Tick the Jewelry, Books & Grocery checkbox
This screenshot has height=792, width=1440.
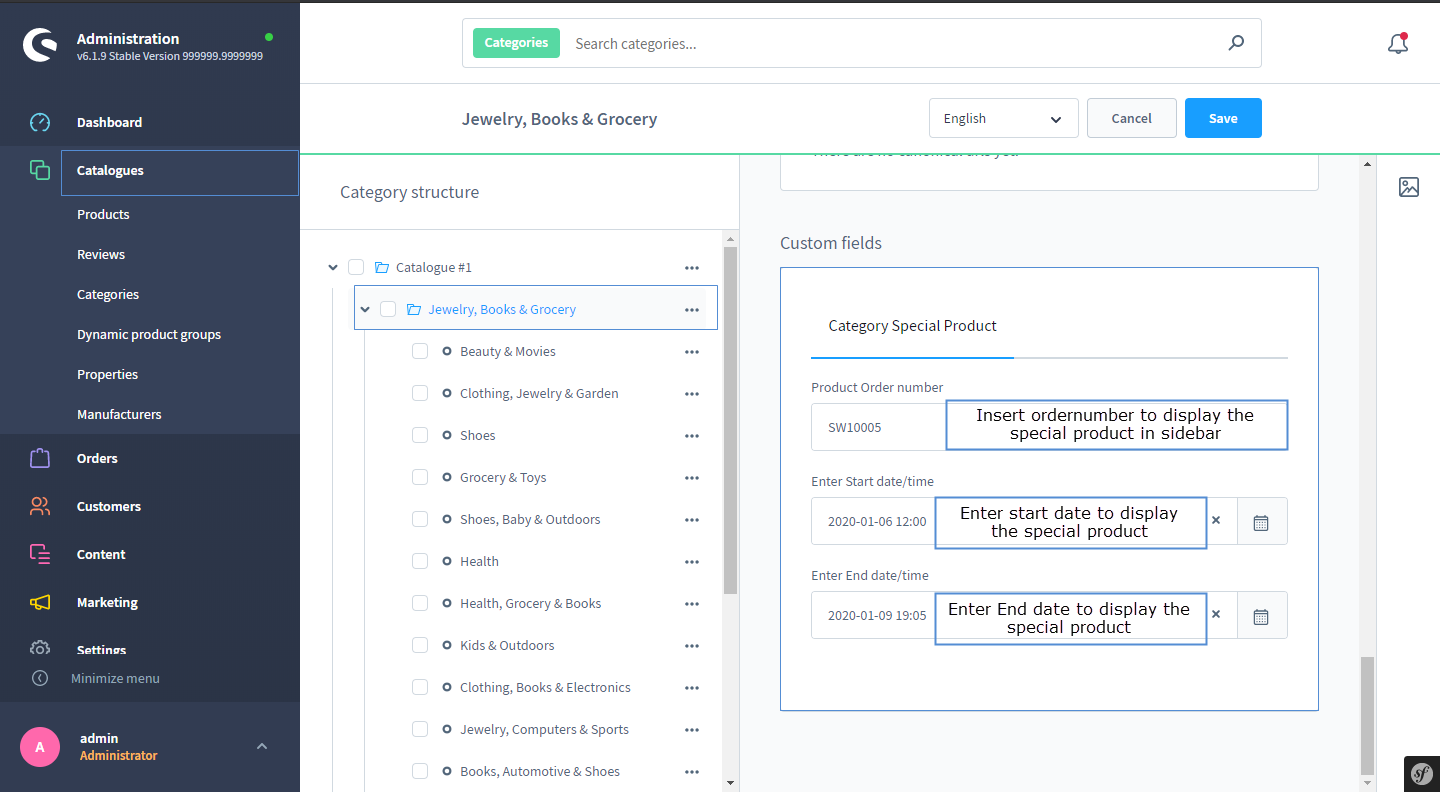coord(388,309)
